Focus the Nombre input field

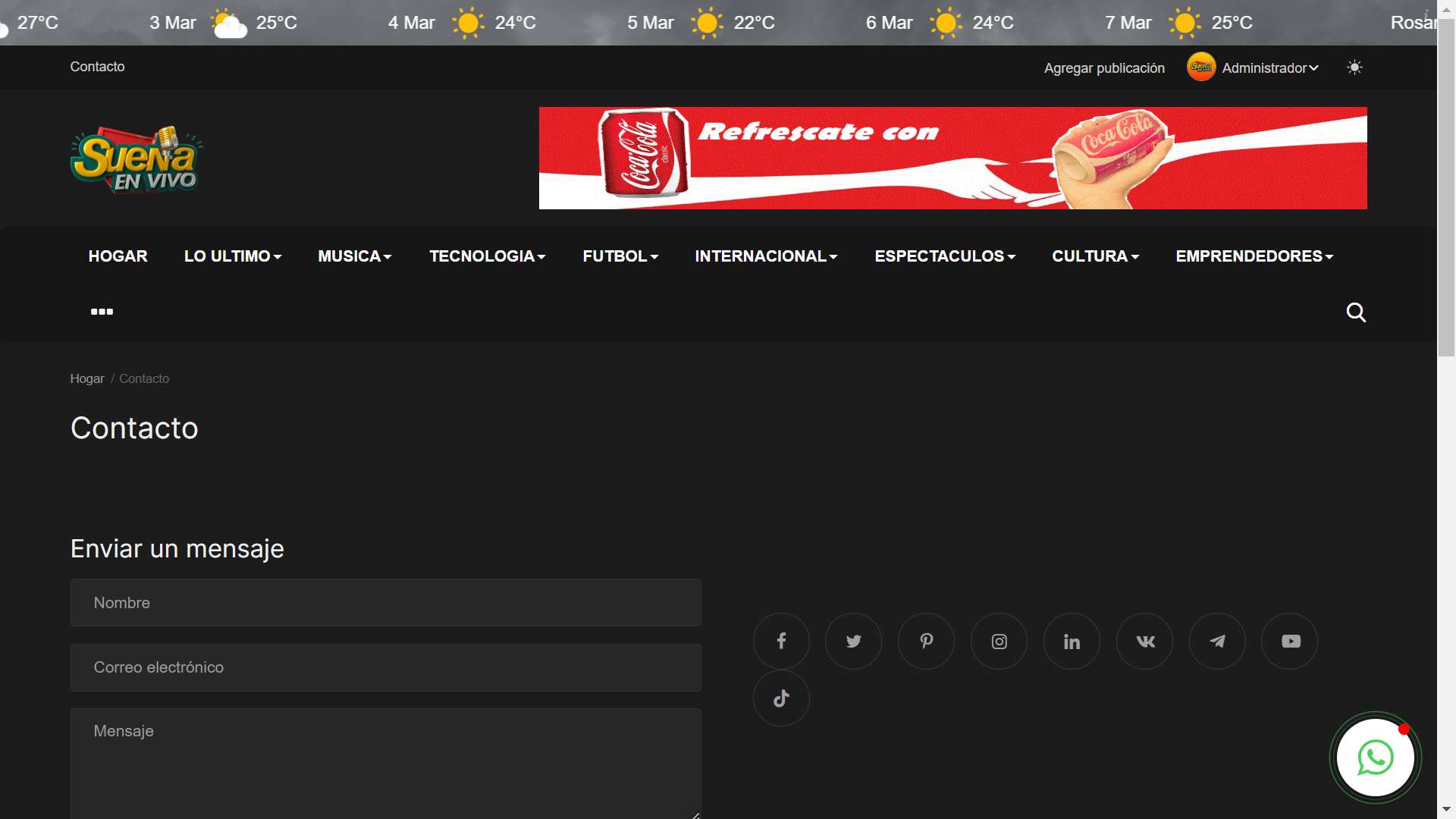coord(385,603)
